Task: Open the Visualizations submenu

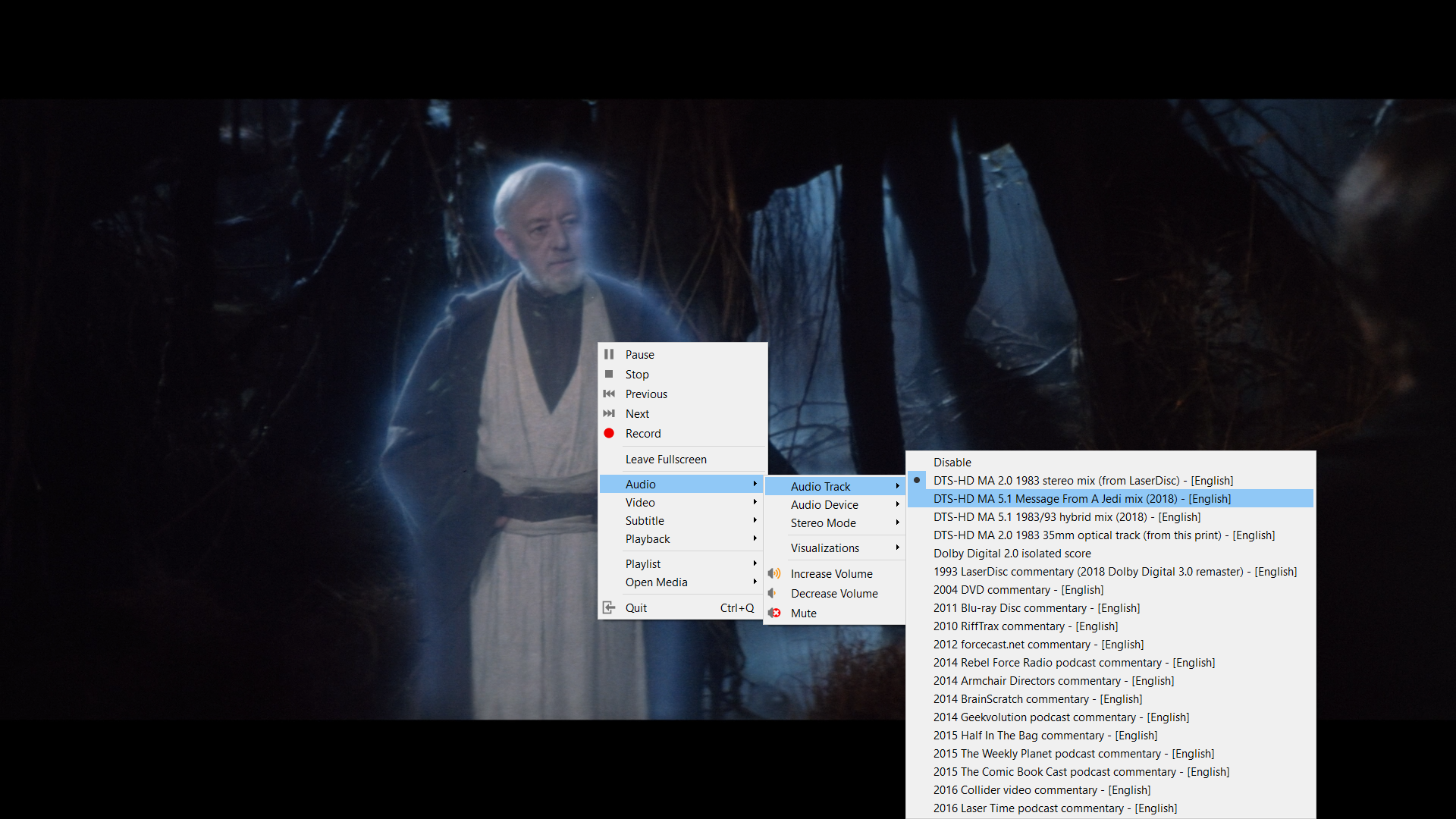Action: pyautogui.click(x=835, y=548)
